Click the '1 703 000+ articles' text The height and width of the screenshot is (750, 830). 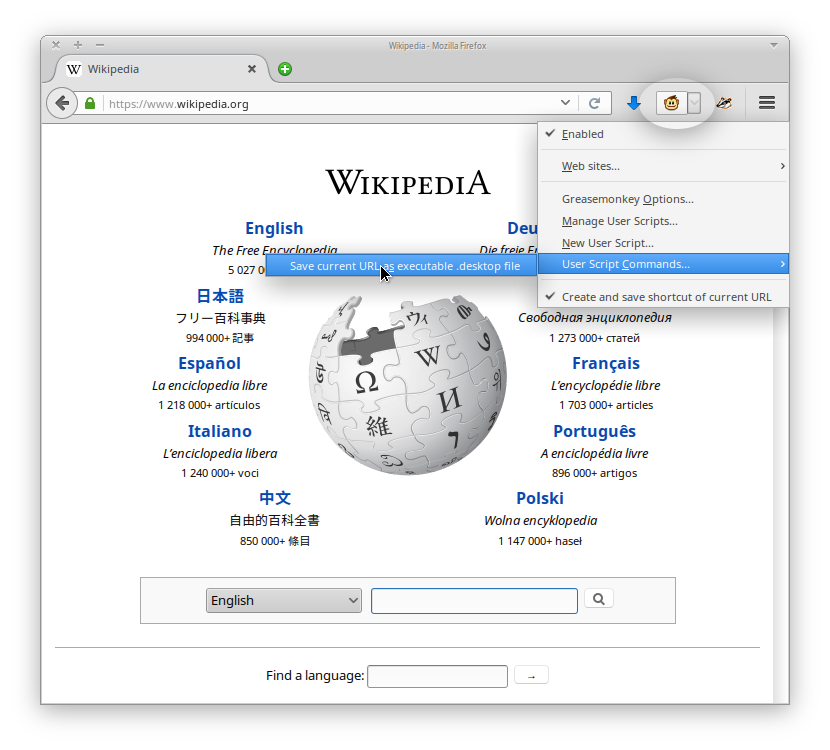[x=606, y=405]
